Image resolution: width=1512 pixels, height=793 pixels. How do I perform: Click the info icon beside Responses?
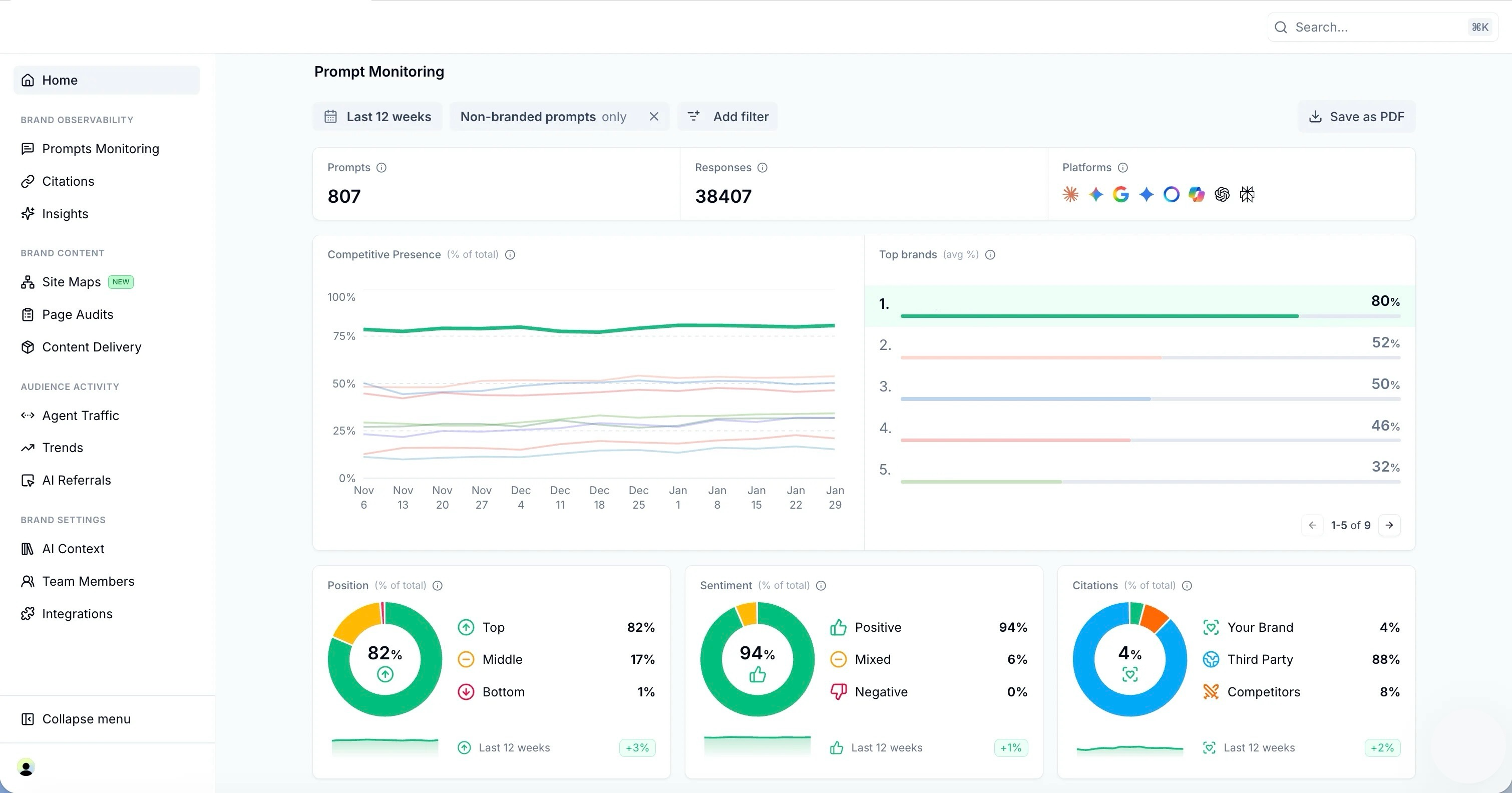763,168
